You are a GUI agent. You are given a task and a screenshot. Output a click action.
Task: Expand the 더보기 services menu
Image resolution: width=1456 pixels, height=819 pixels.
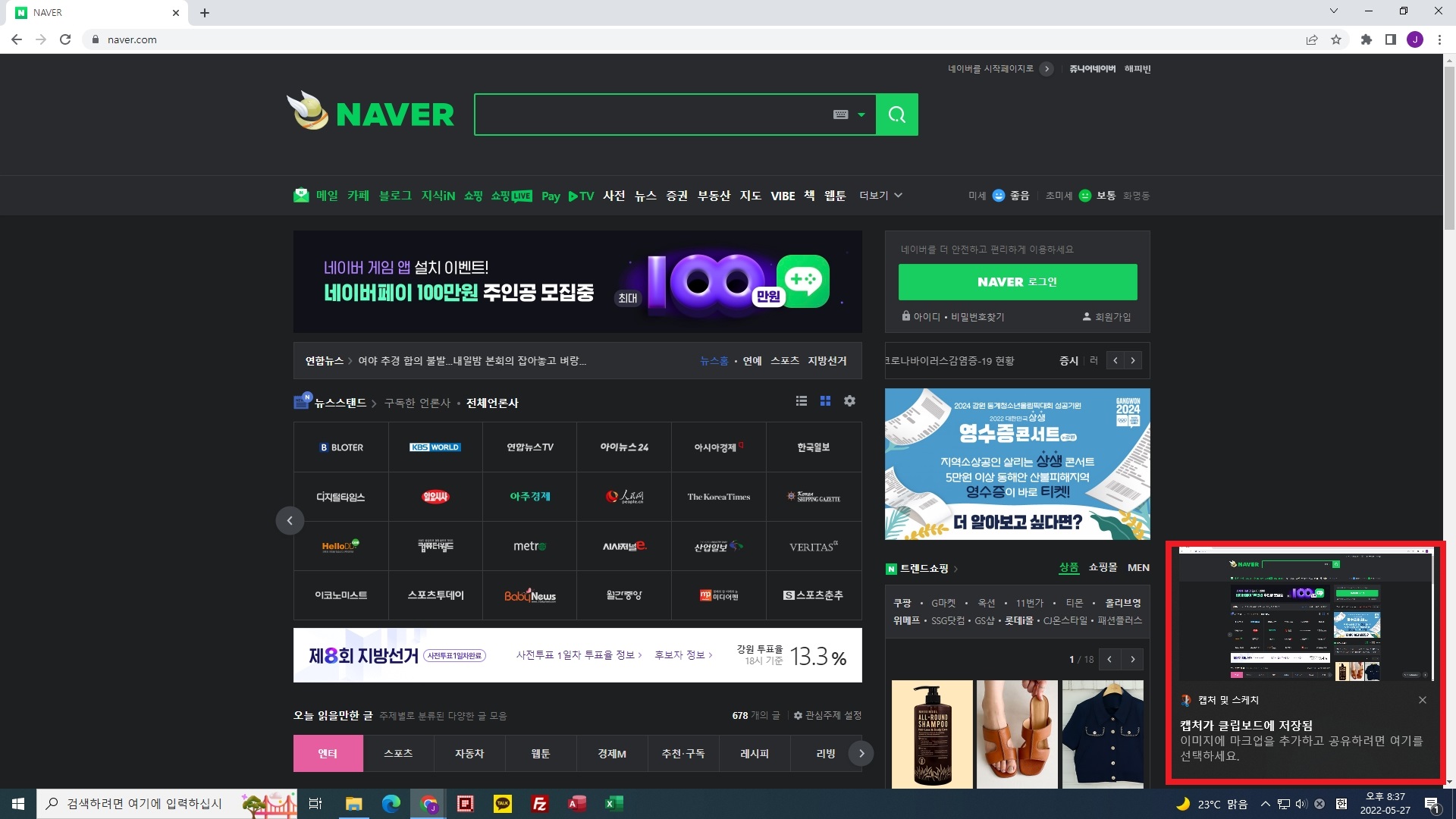pos(880,196)
